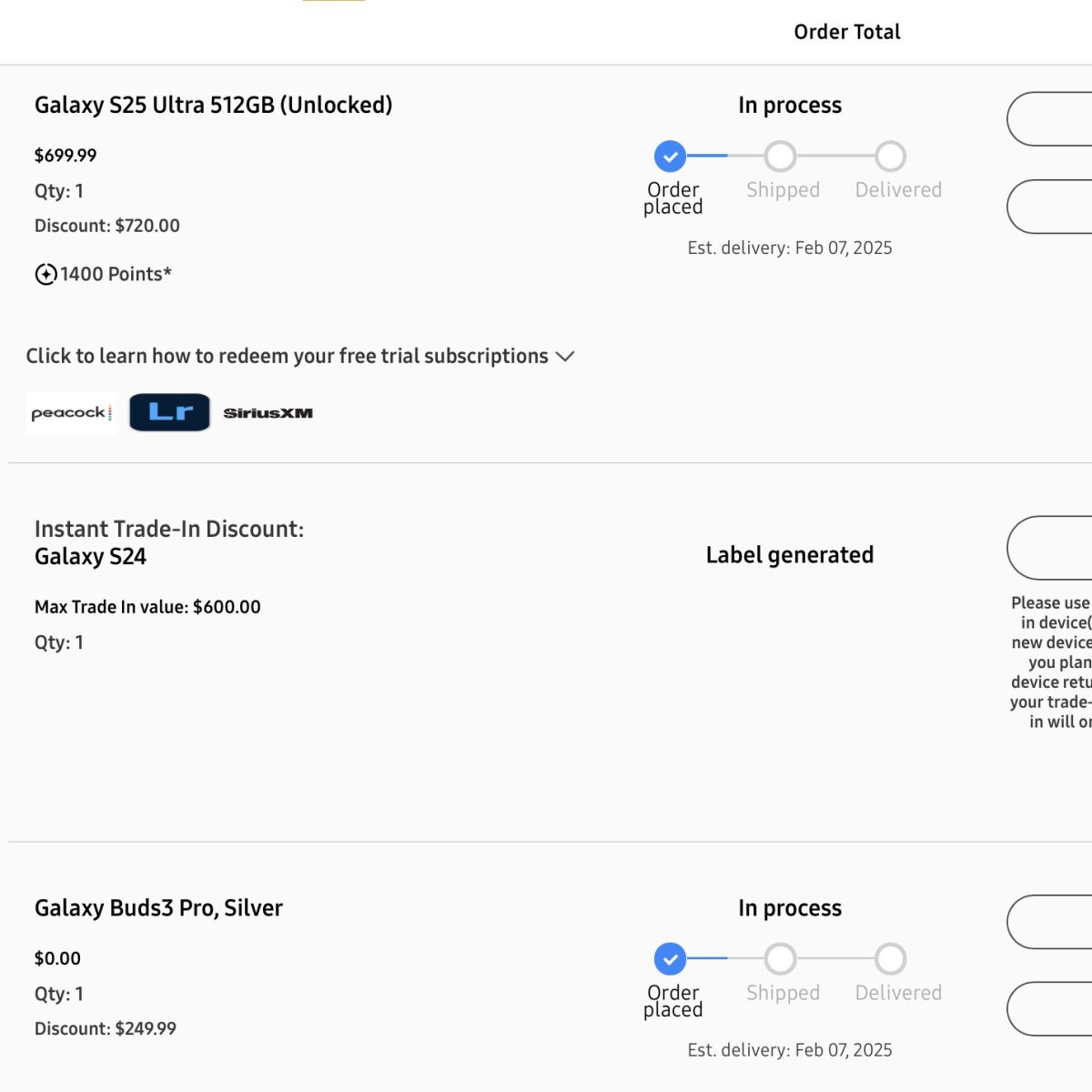Click the Peacock subscription logo
The width and height of the screenshot is (1092, 1092).
point(71,413)
